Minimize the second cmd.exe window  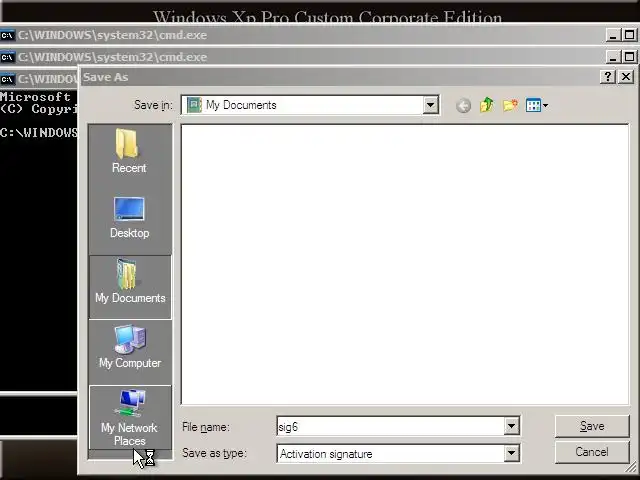click(612, 57)
